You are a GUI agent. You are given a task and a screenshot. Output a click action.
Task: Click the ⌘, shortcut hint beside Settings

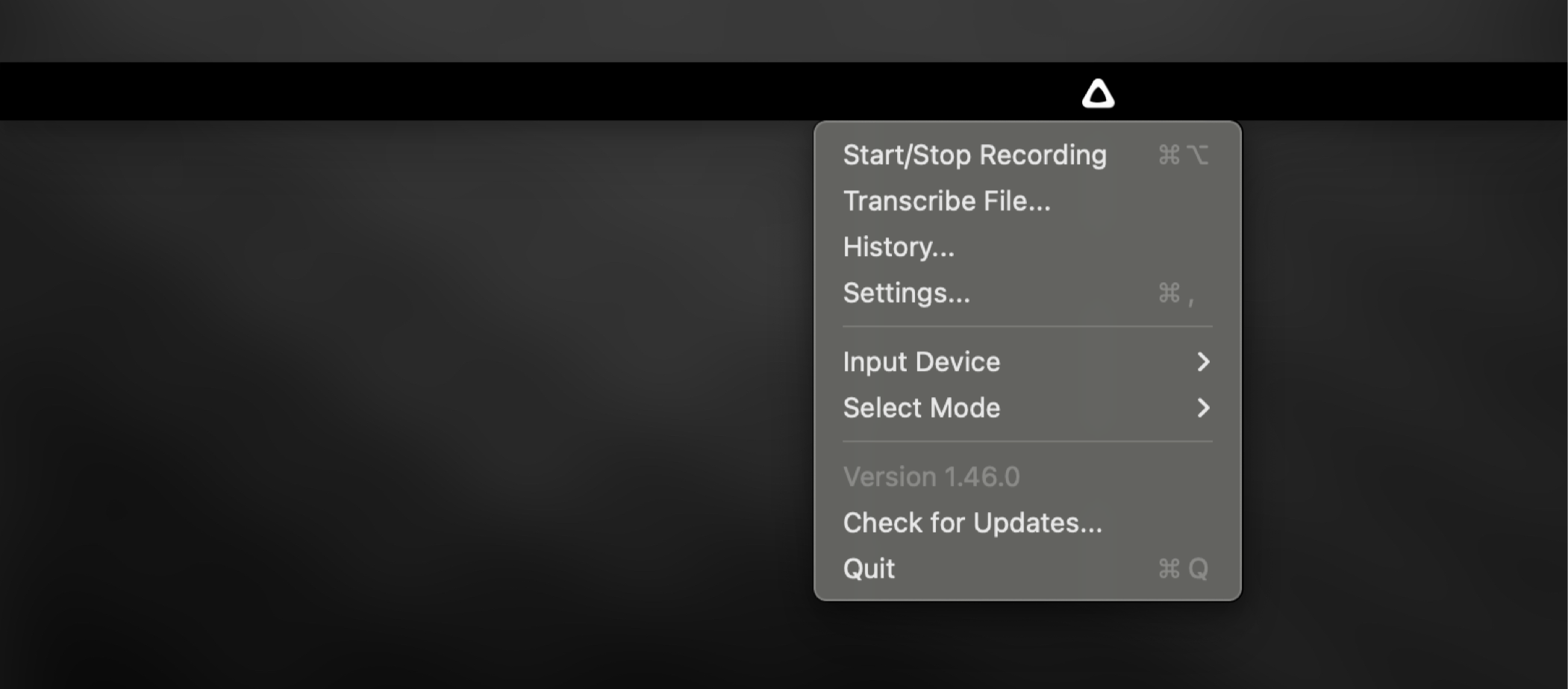[x=1175, y=293]
